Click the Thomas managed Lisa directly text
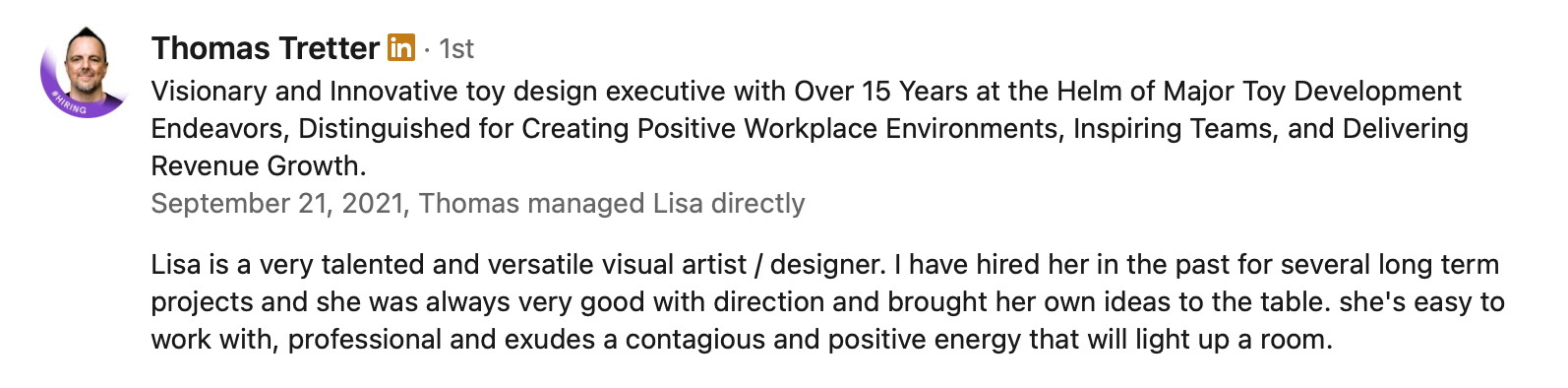1568x388 pixels. [612, 204]
